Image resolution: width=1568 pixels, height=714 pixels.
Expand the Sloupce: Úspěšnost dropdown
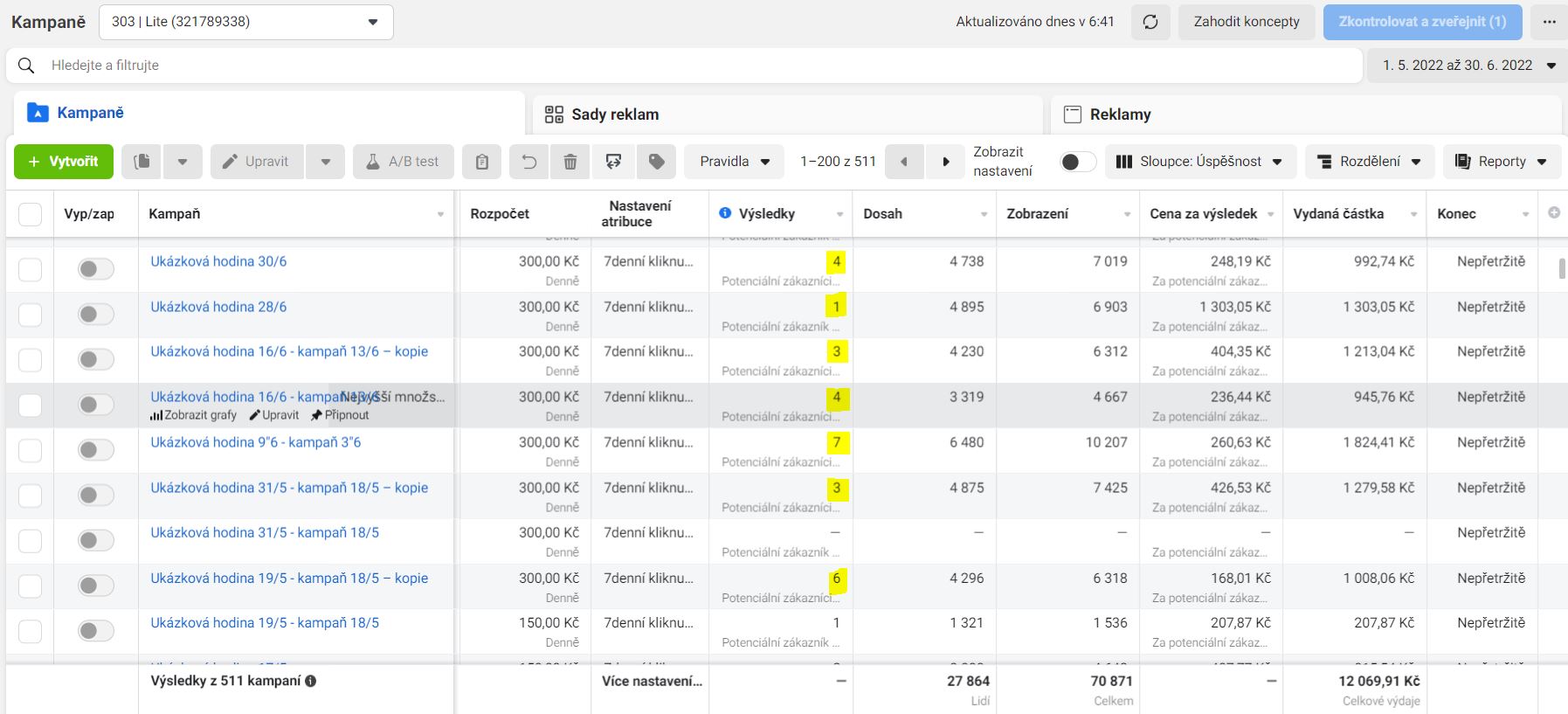(1199, 162)
